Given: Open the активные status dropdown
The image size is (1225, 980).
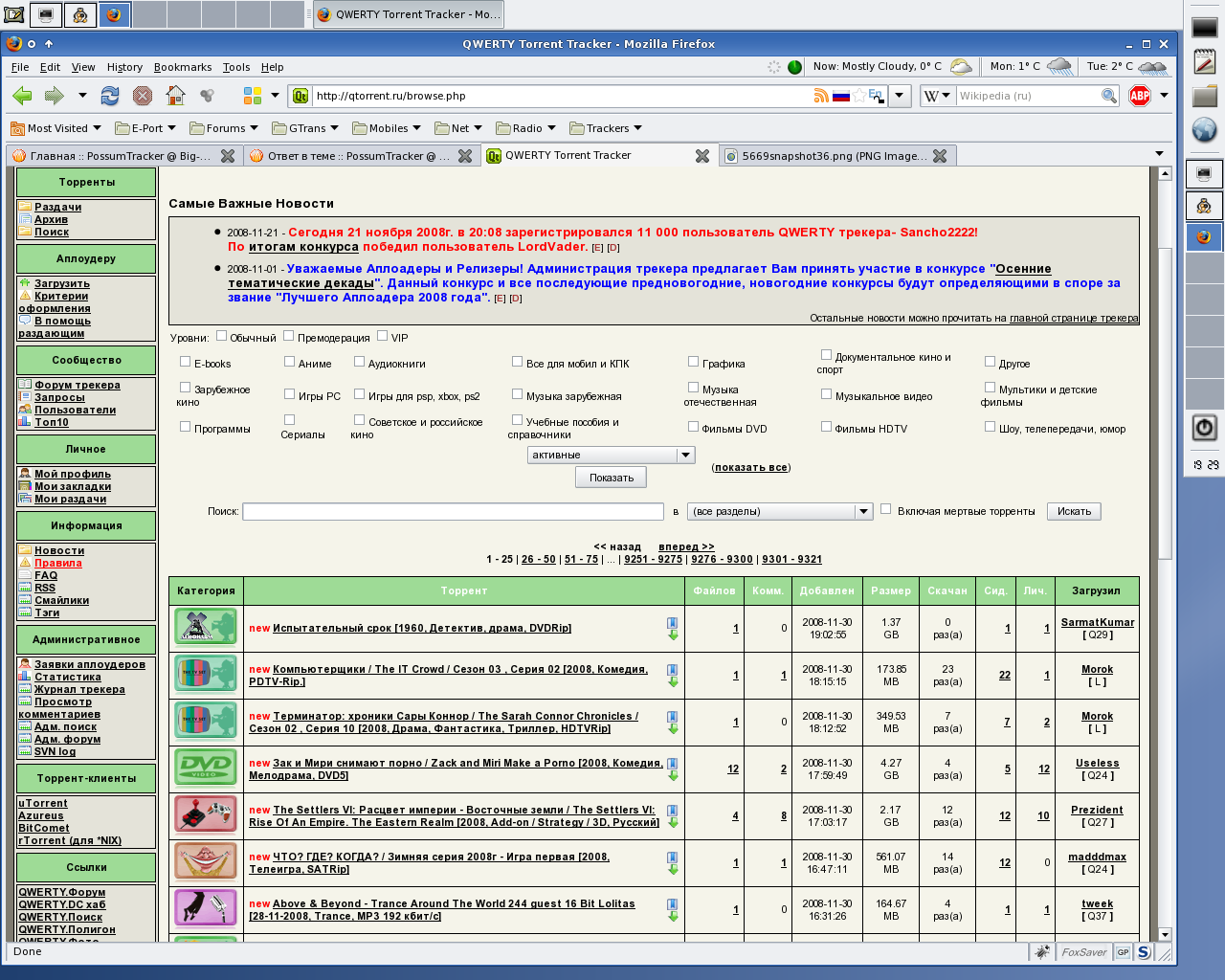Looking at the screenshot, I should (611, 456).
